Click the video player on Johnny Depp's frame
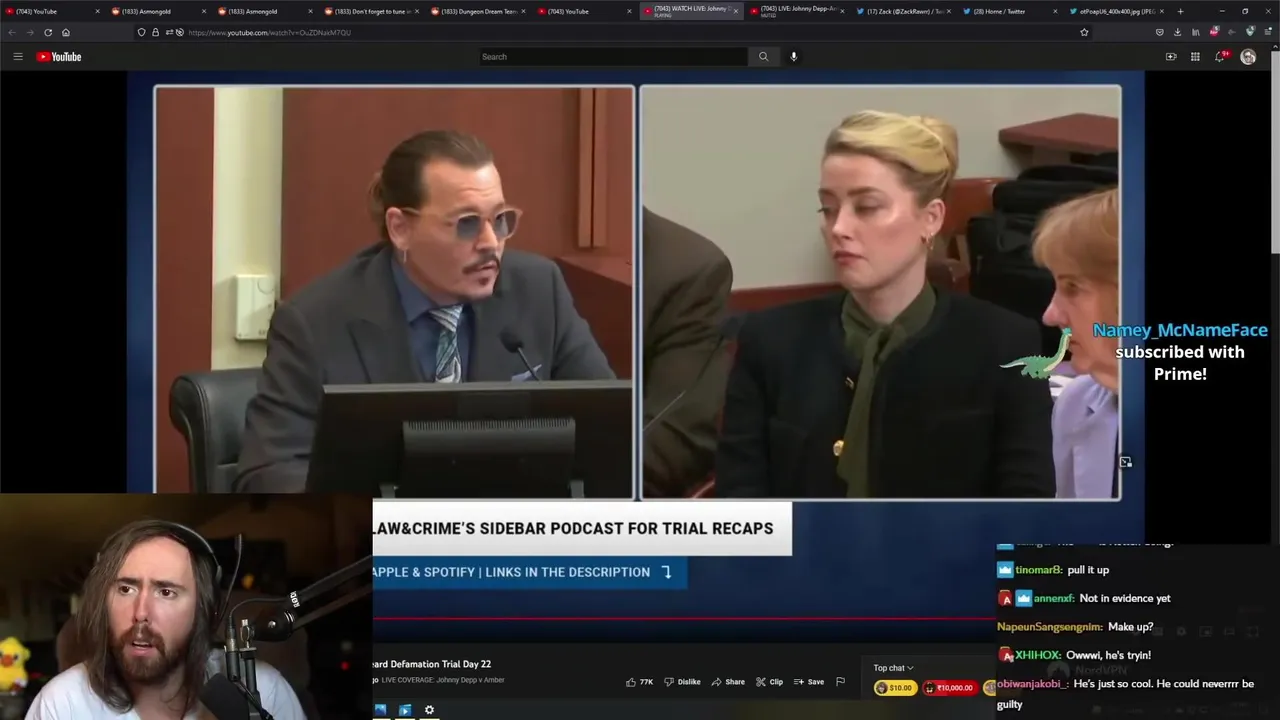Image resolution: width=1280 pixels, height=720 pixels. [394, 291]
